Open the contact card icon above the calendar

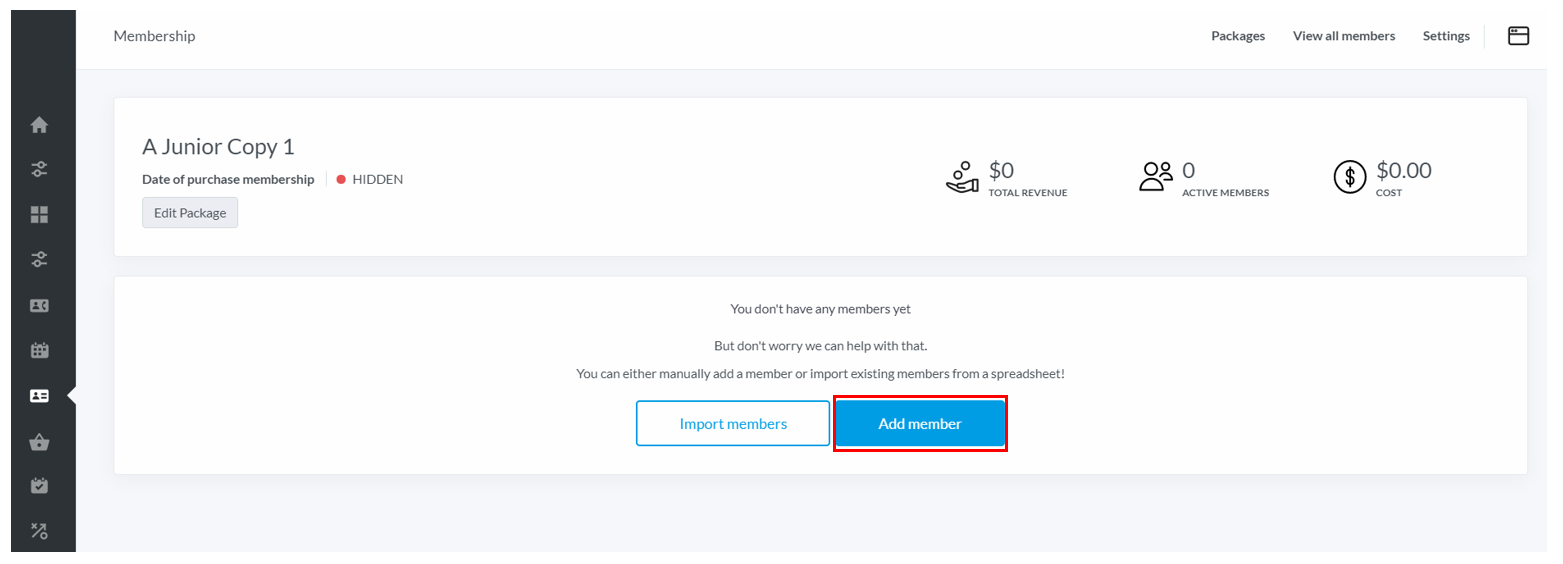[39, 306]
